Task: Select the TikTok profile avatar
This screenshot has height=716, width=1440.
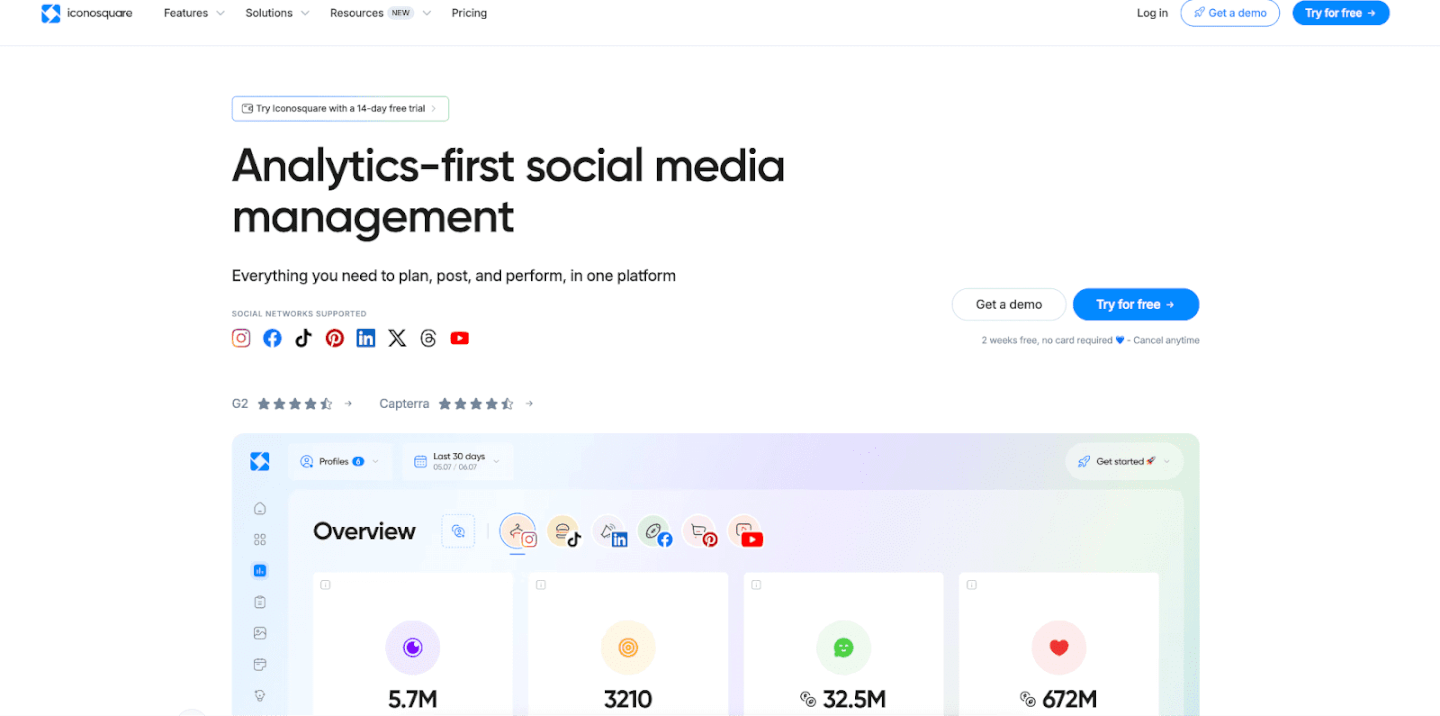Action: pos(564,532)
